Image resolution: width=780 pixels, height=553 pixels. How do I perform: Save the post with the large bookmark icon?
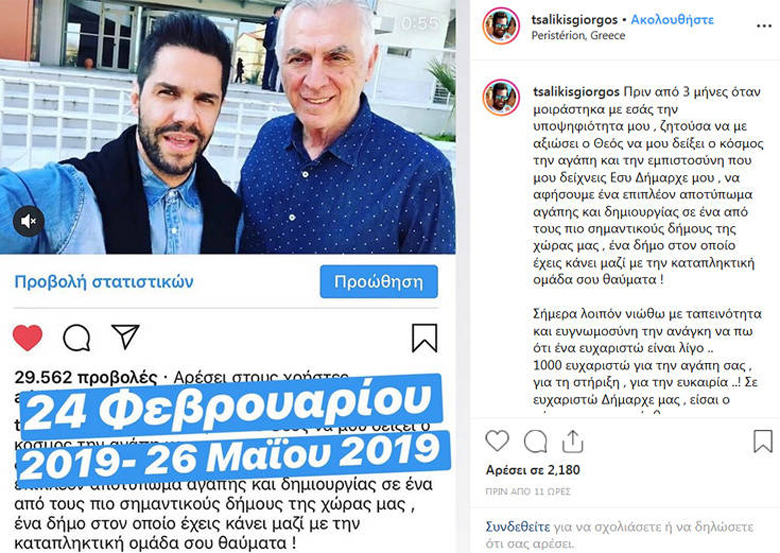(x=424, y=338)
